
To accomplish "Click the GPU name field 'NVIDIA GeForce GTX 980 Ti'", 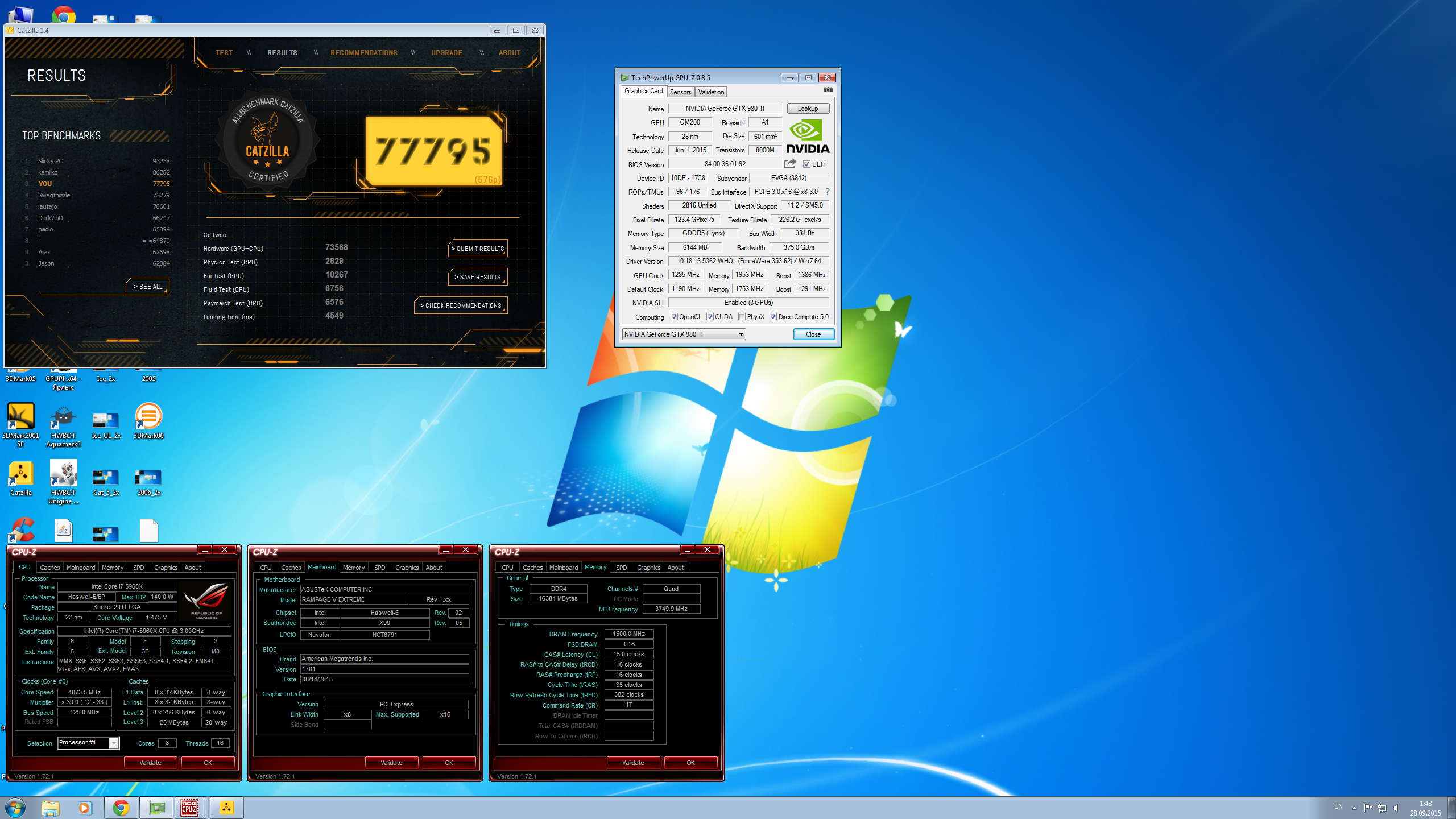I will pyautogui.click(x=725, y=109).
